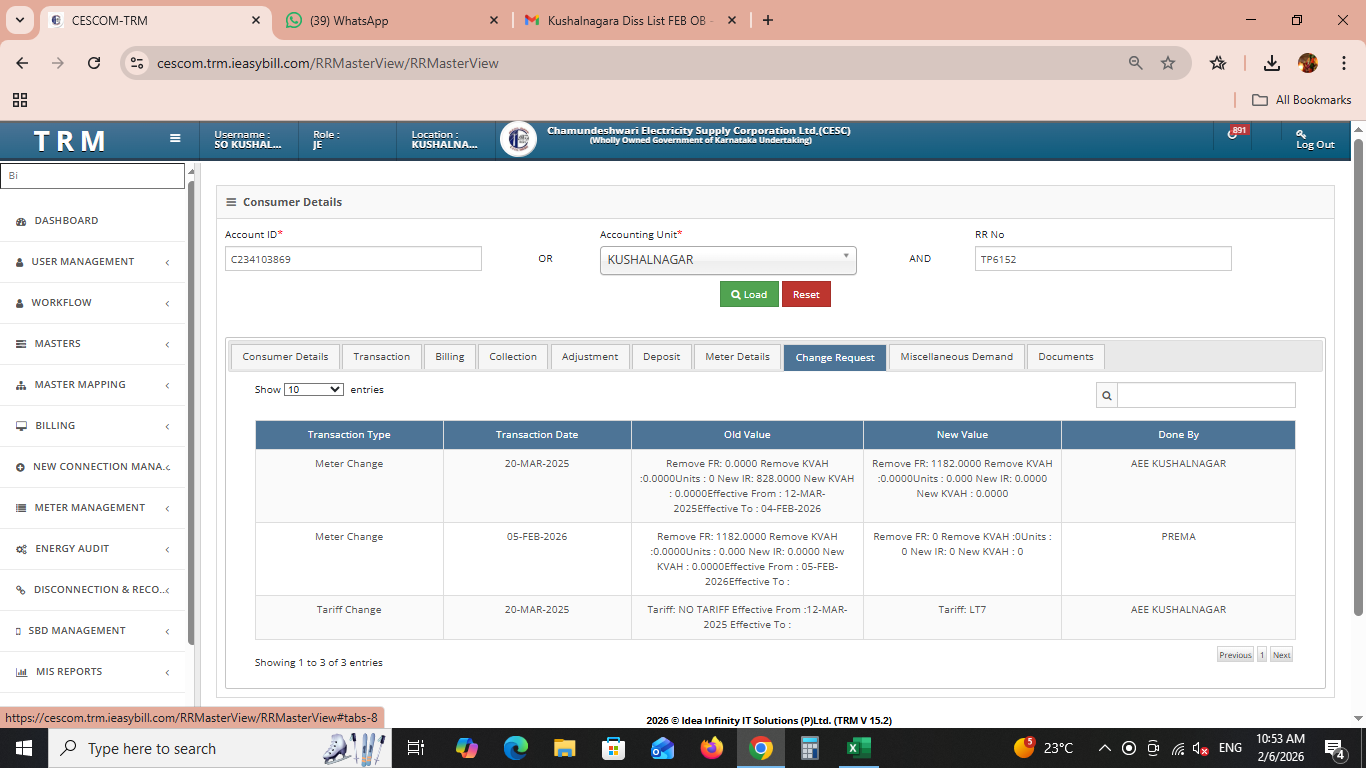Viewport: 1366px width, 768px height.
Task: Click the Meter Management icon in sidebar
Action: [22, 508]
